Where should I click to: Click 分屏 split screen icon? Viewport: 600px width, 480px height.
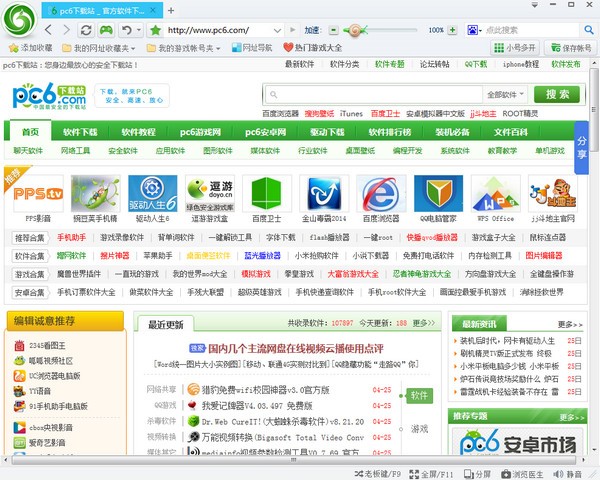coord(477,474)
